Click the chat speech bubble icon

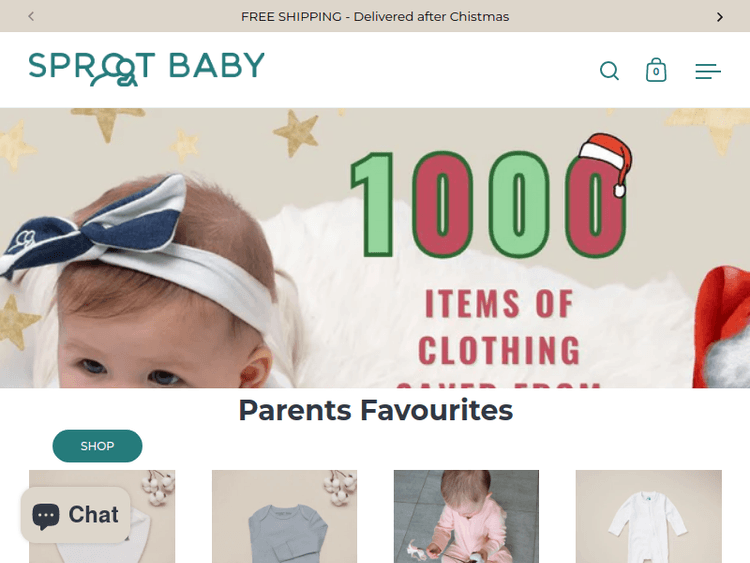click(x=46, y=515)
